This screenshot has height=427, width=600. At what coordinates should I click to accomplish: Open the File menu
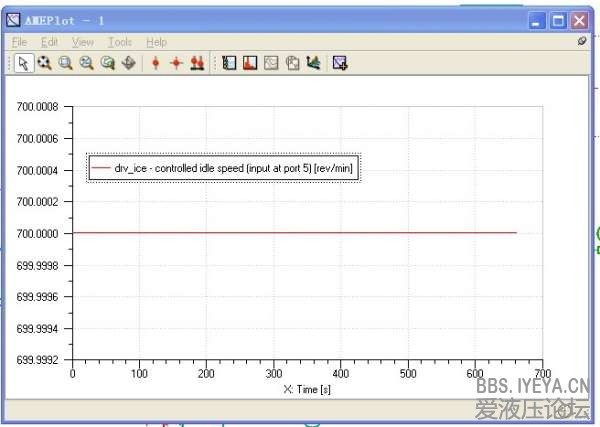pyautogui.click(x=20, y=42)
